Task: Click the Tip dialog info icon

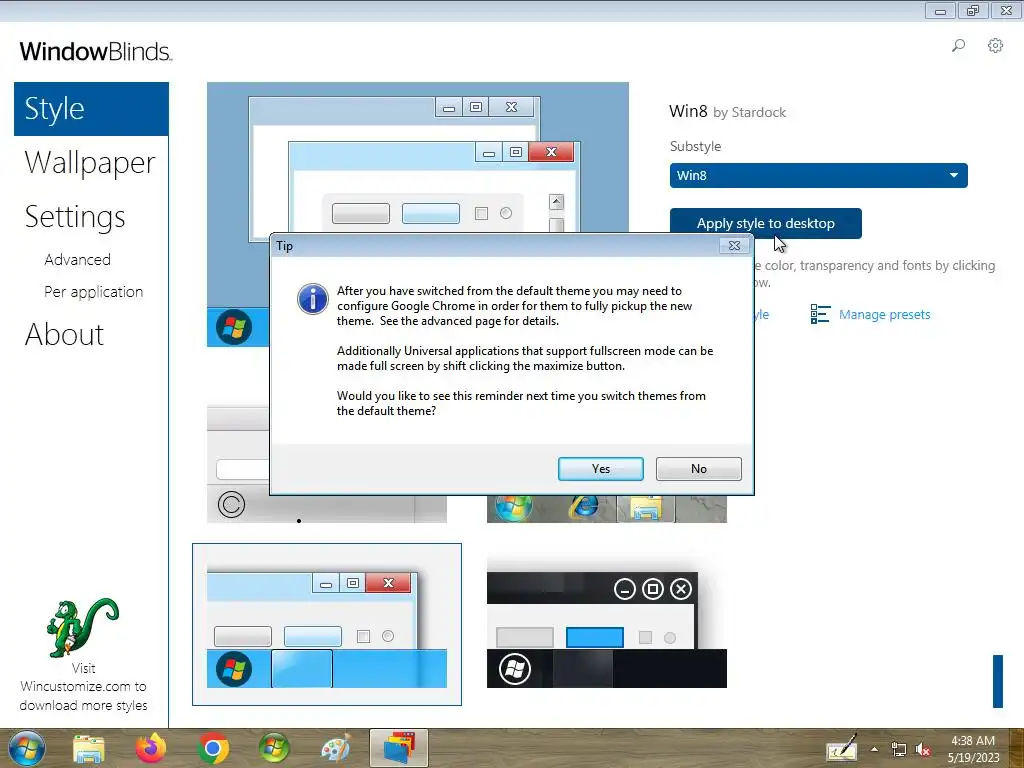Action: (x=313, y=299)
